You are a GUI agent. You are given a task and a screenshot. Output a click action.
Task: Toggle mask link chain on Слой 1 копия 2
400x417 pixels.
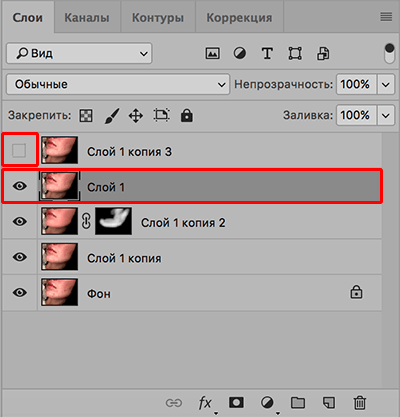tap(86, 221)
